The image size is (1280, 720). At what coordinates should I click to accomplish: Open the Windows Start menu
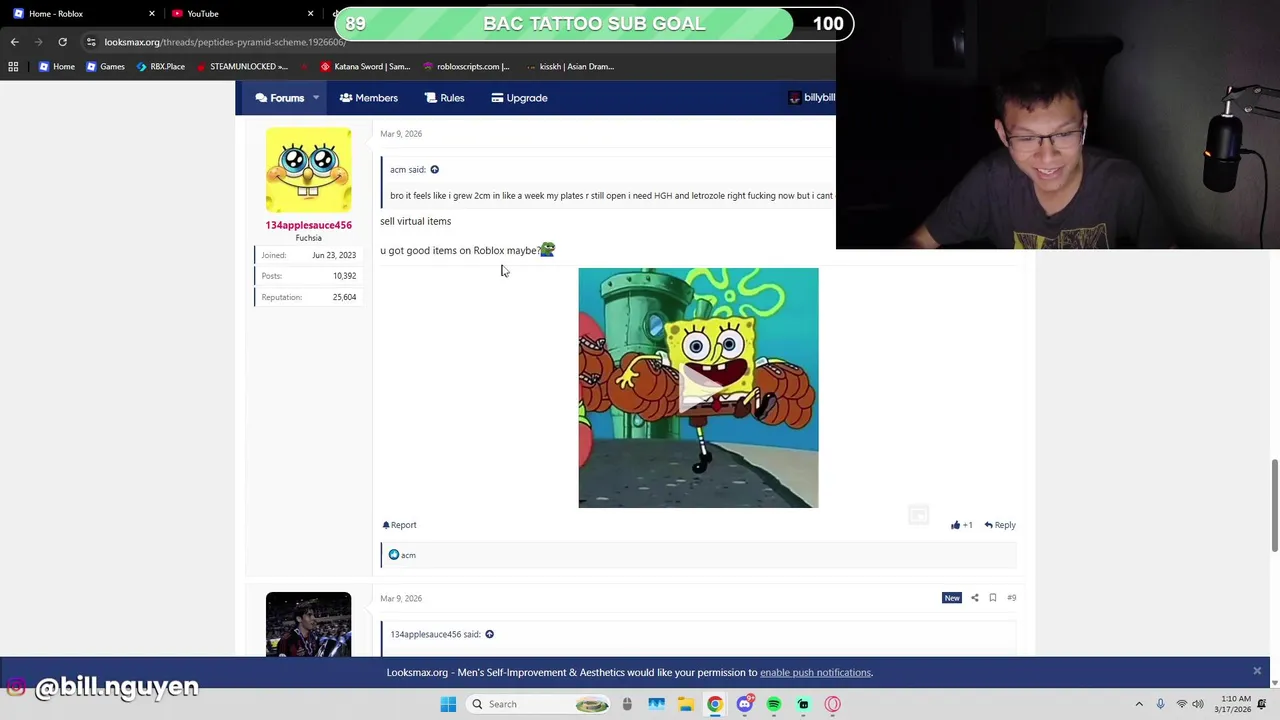pyautogui.click(x=448, y=704)
